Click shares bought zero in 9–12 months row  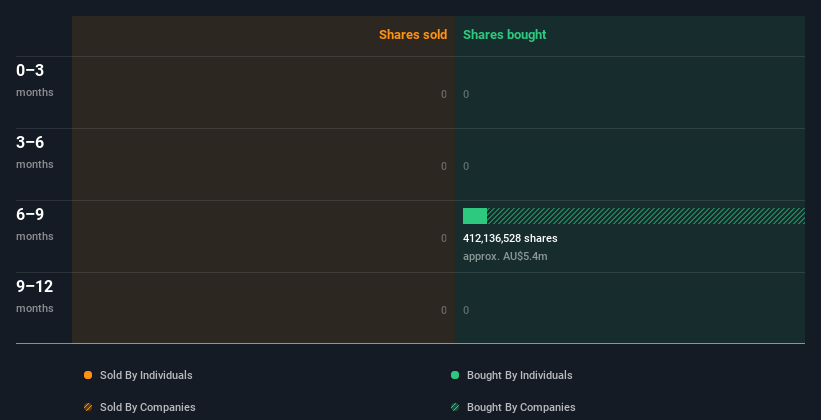pos(466,310)
